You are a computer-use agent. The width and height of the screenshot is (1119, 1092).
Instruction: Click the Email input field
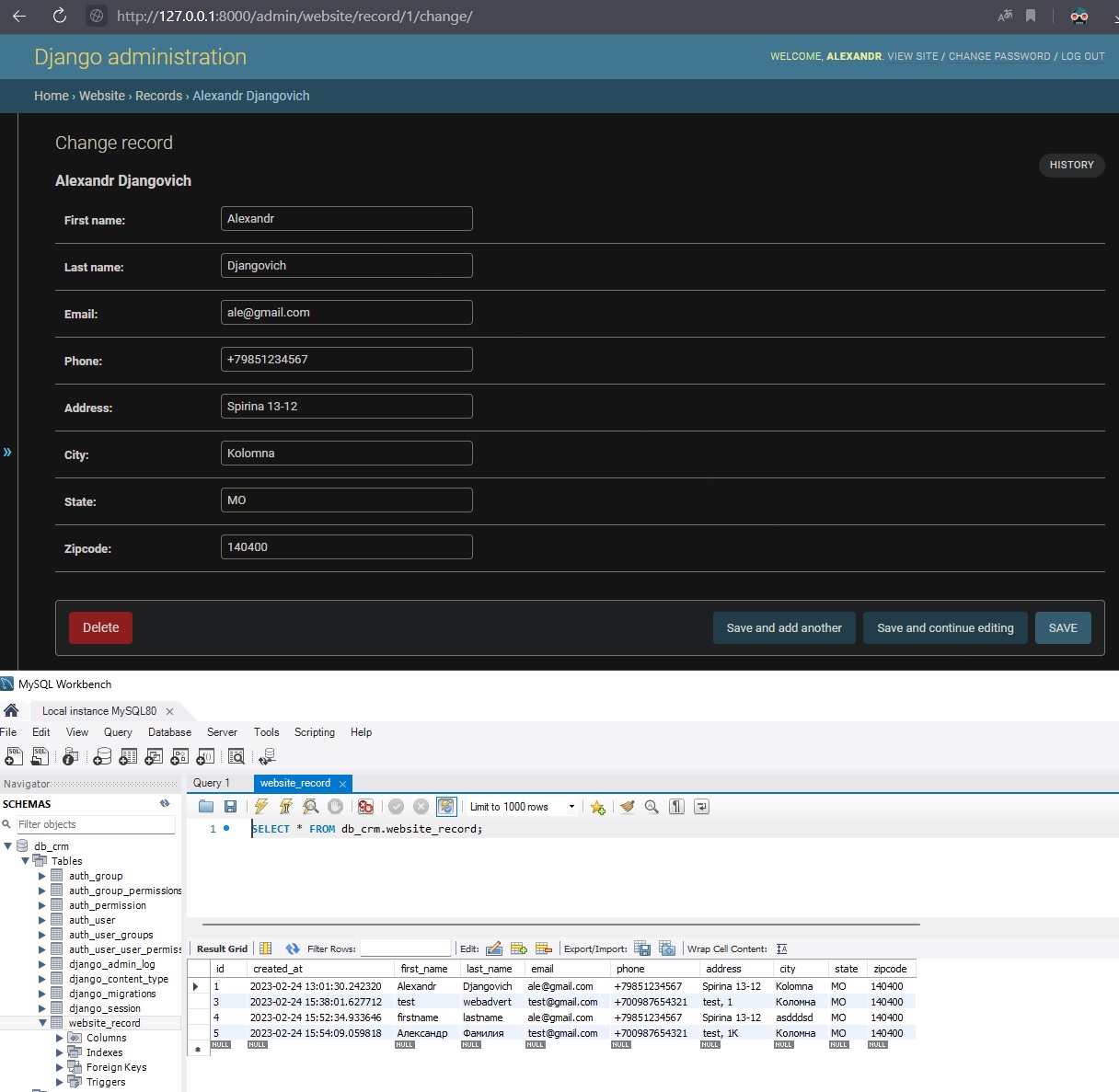pyautogui.click(x=347, y=313)
